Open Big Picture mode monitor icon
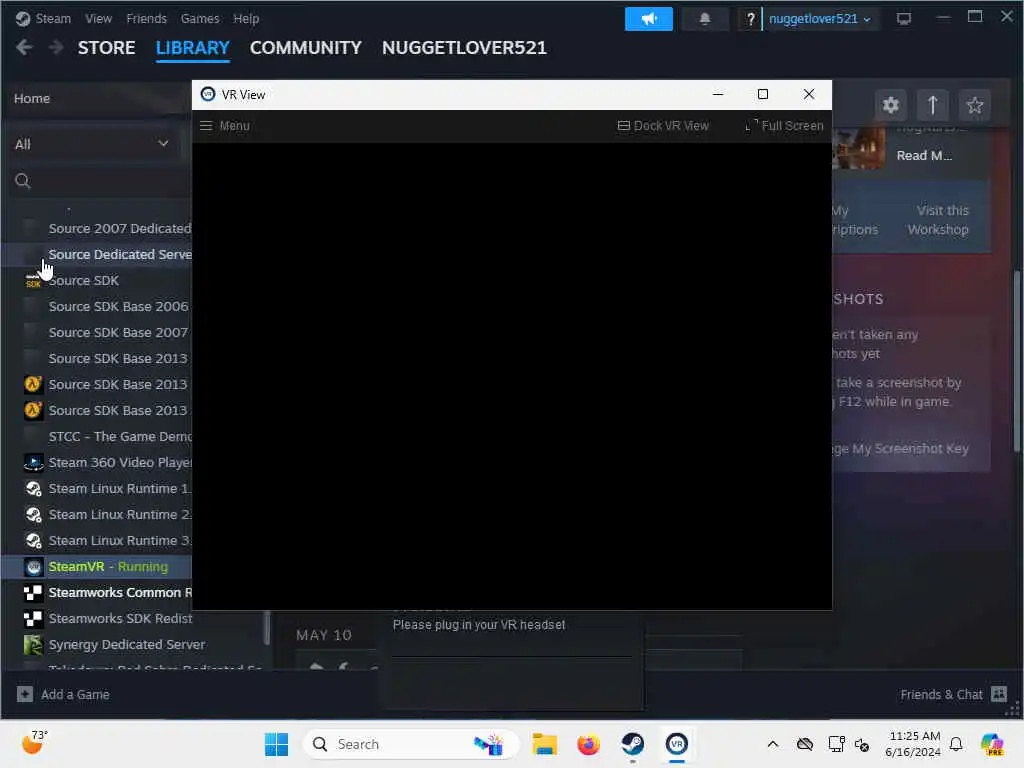Viewport: 1024px width, 768px height. tap(904, 18)
